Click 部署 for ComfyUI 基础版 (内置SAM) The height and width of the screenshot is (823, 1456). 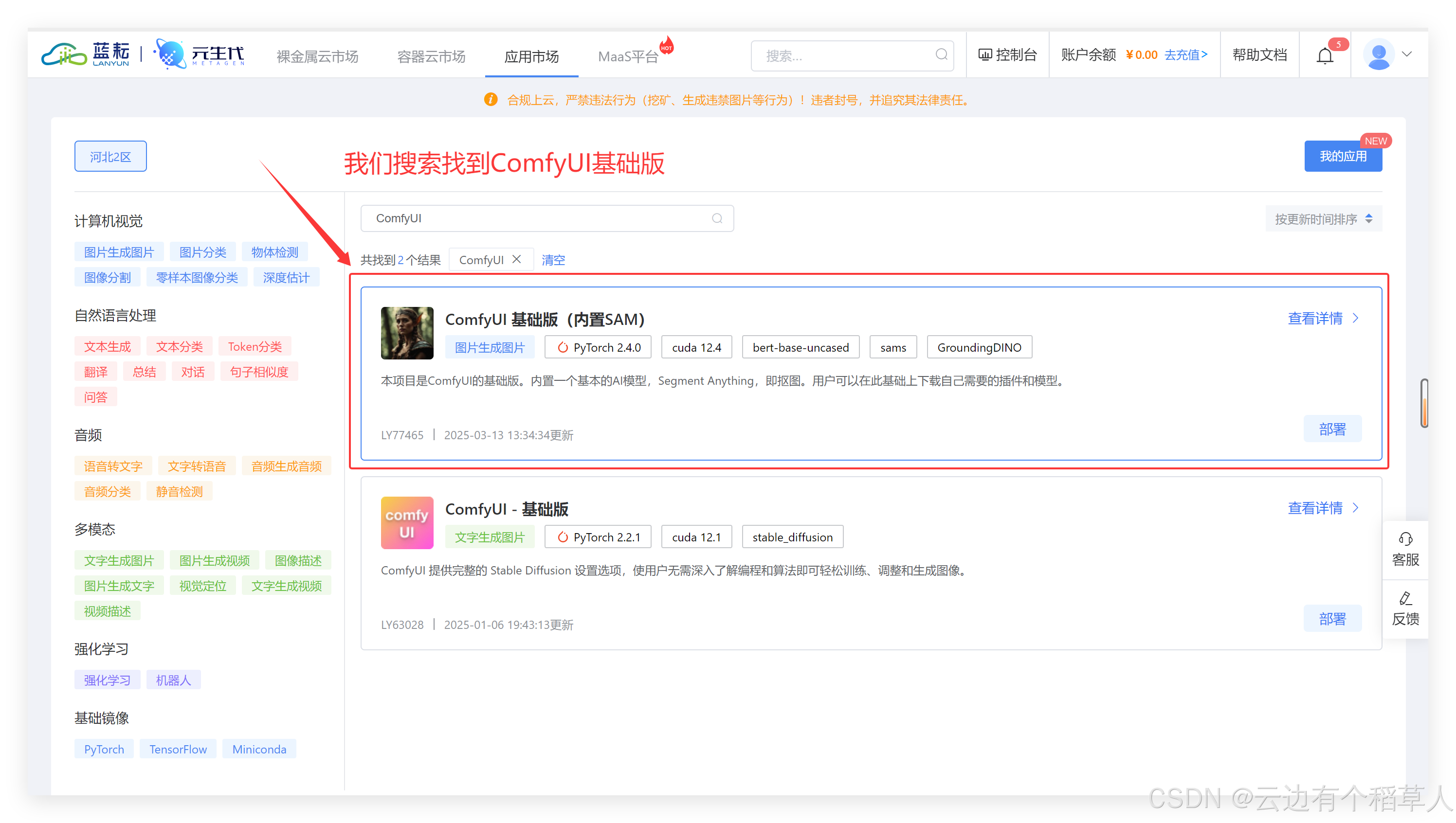[x=1332, y=429]
